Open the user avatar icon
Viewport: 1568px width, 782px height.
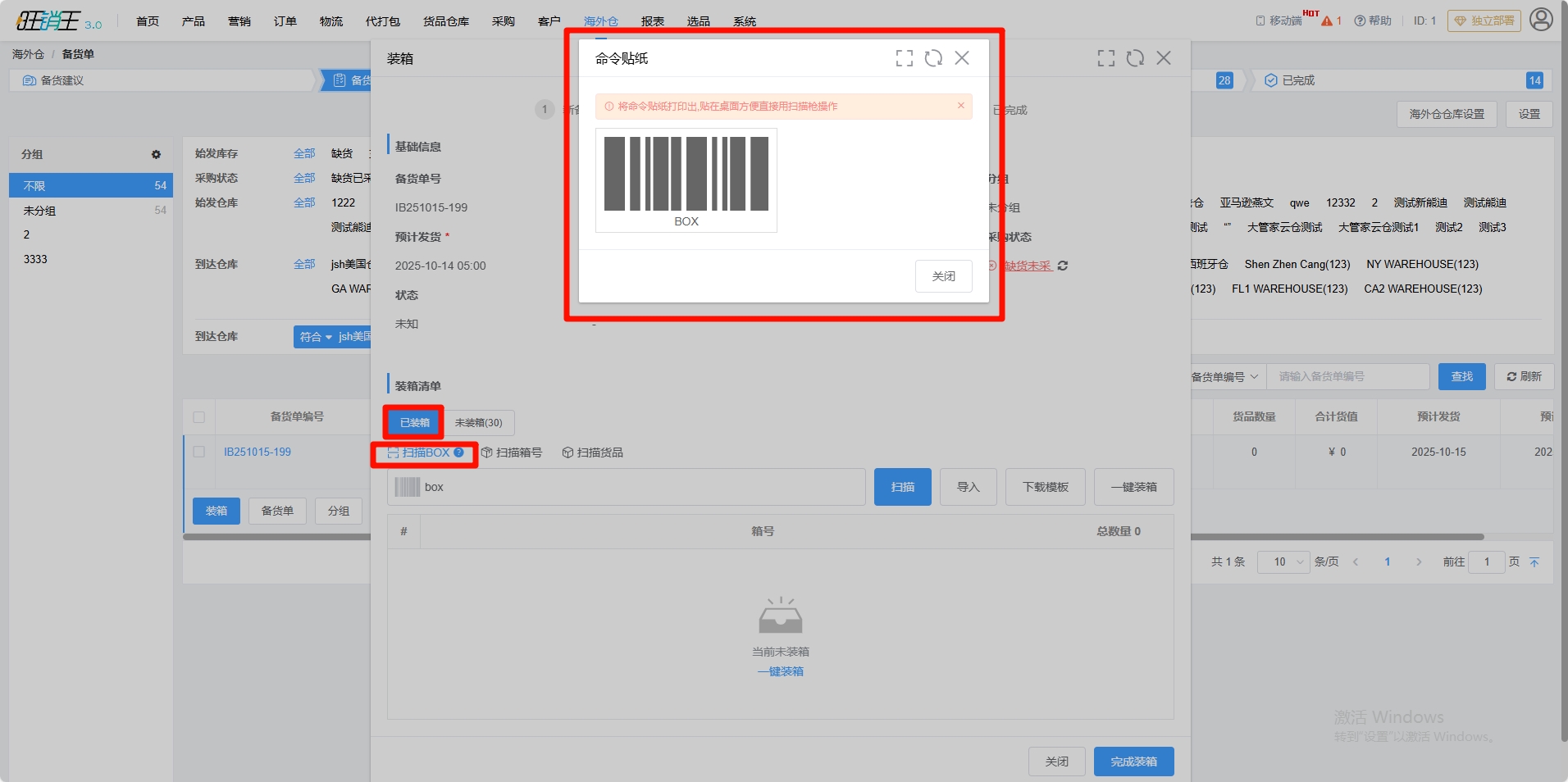[x=1541, y=20]
